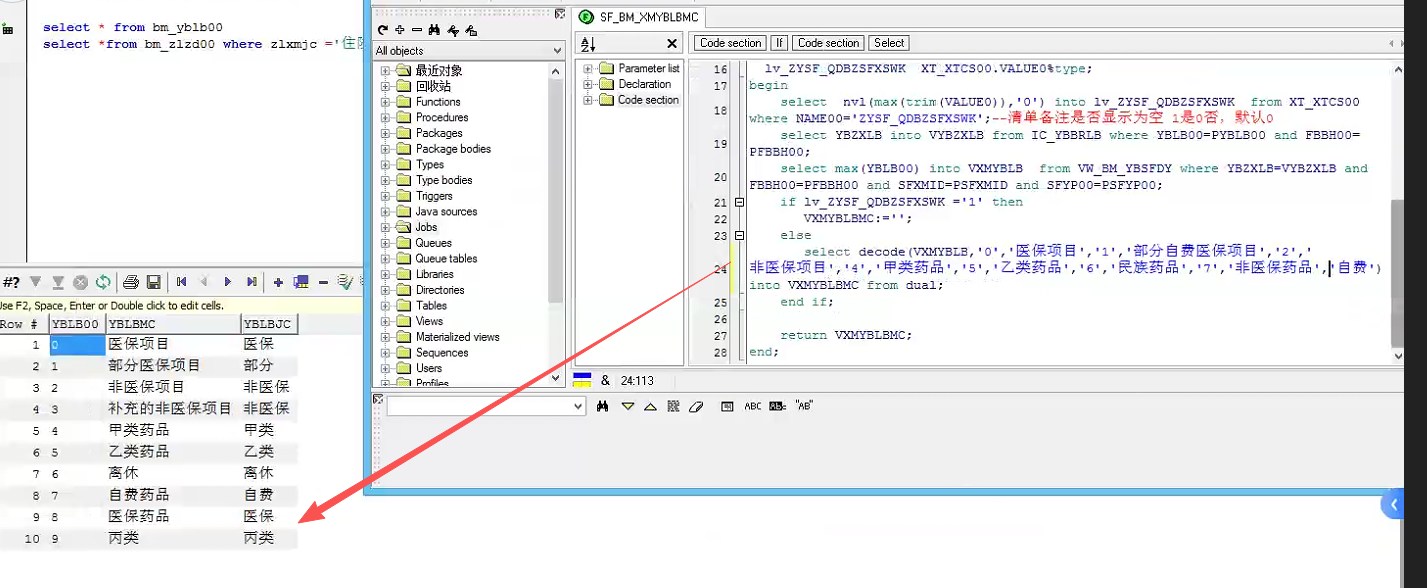Open the search text combo box dropdown

click(577, 406)
